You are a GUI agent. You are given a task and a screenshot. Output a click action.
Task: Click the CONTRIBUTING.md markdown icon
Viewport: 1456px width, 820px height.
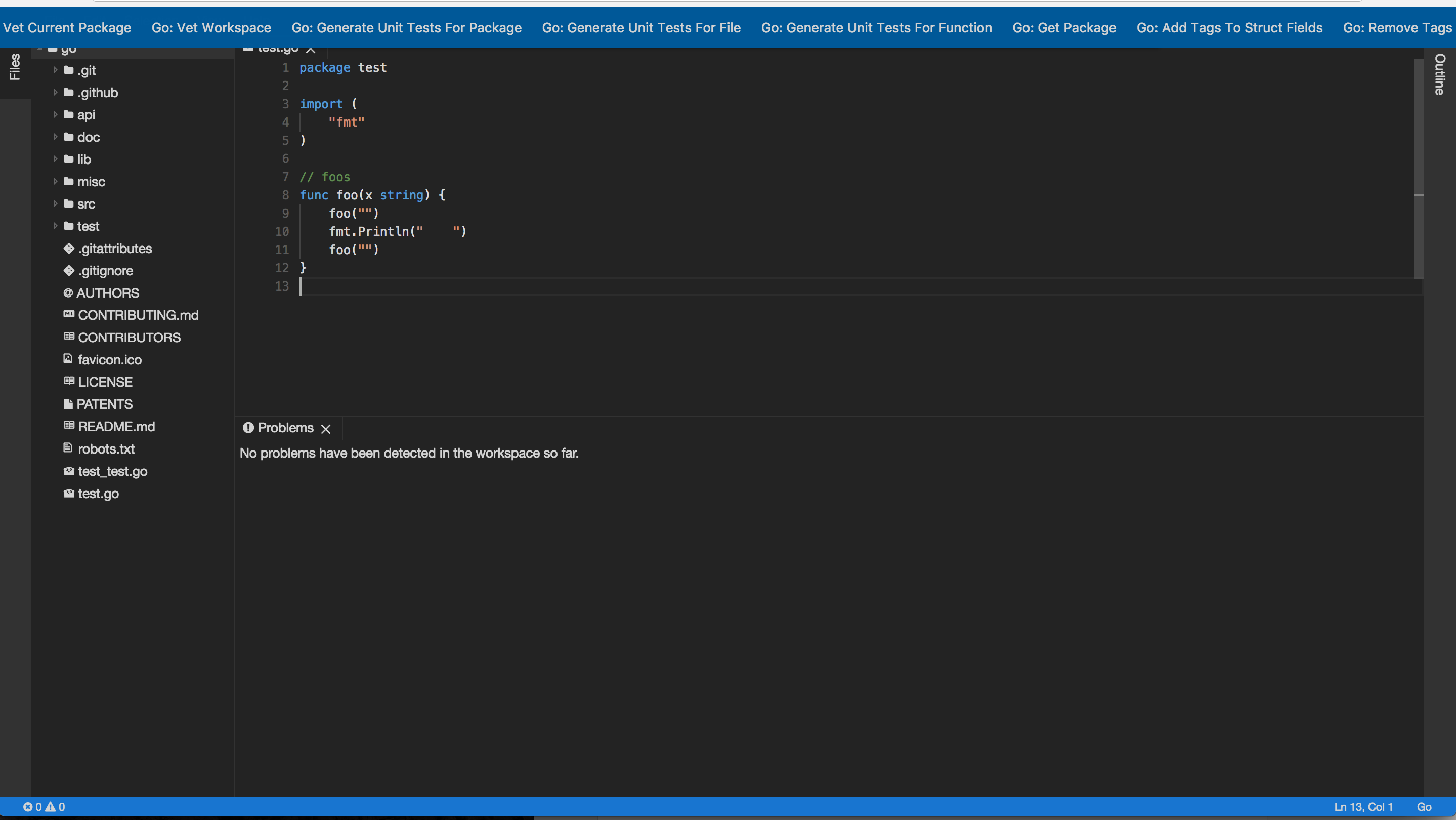point(69,314)
